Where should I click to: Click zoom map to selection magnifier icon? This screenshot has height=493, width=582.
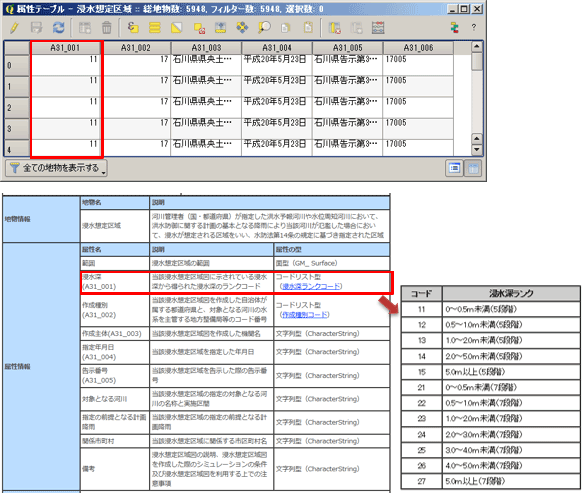pos(264,28)
